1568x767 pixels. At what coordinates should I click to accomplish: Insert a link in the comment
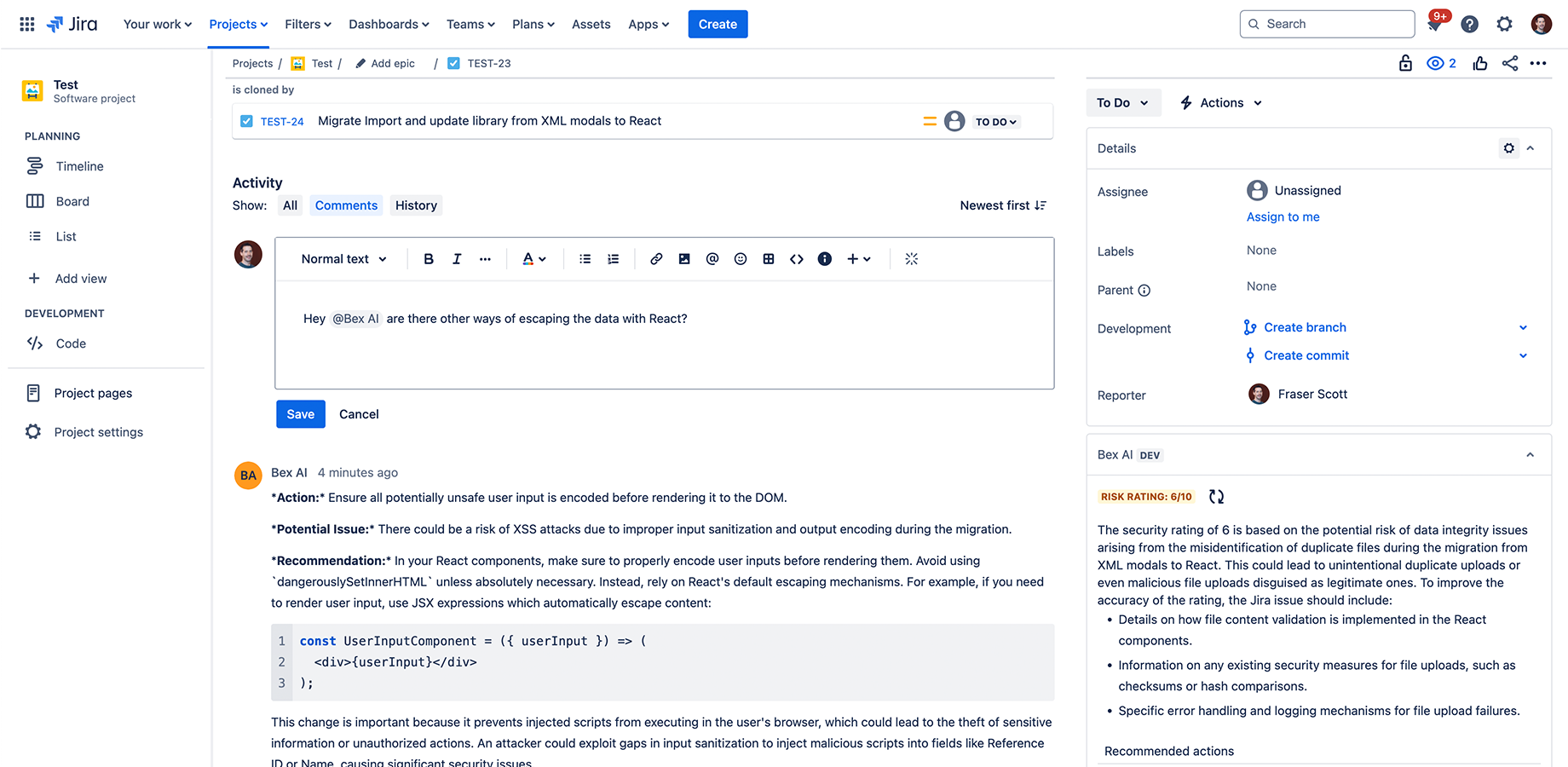coord(656,259)
